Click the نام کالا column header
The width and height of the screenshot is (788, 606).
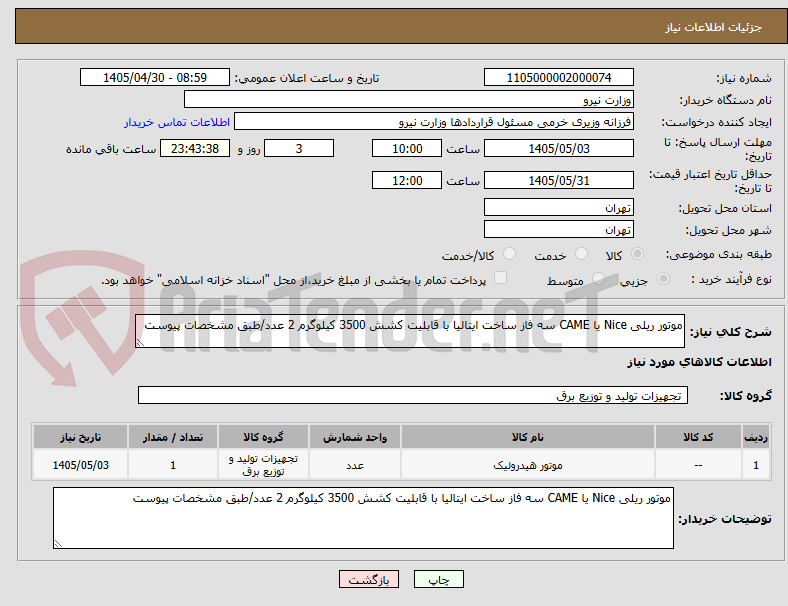click(x=528, y=437)
